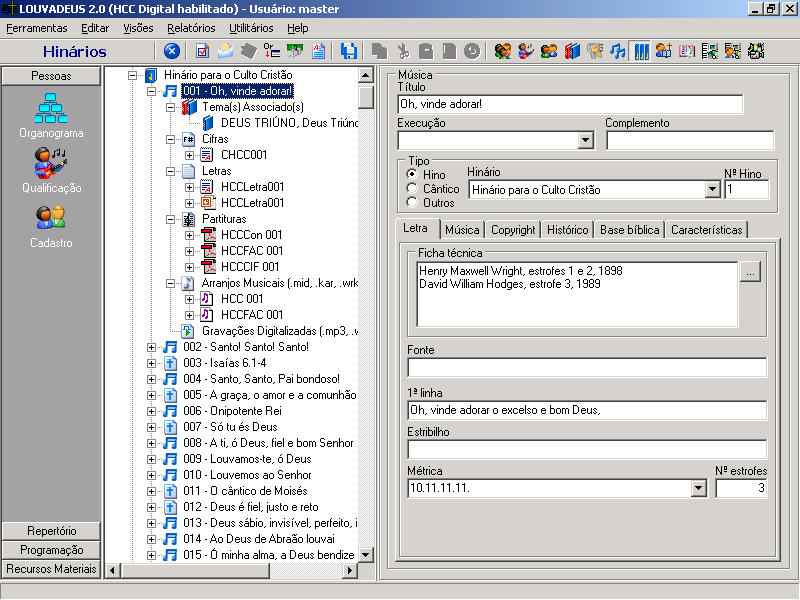Click the HCCCIF 001 PDF icon
800x600 pixels.
pos(209,266)
